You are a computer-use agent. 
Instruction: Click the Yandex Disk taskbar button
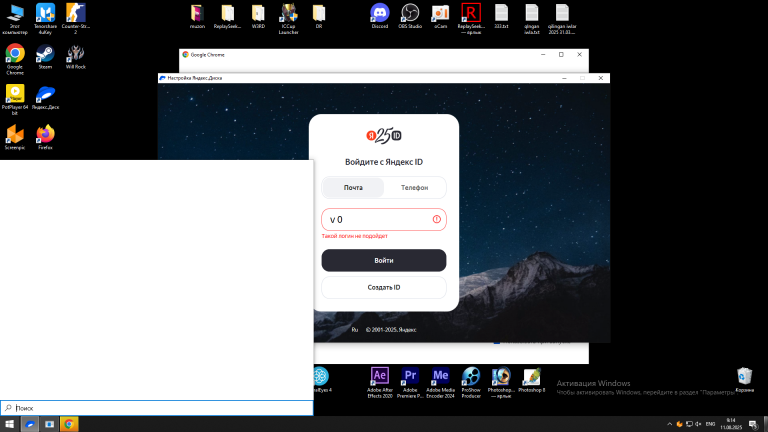click(x=30, y=424)
